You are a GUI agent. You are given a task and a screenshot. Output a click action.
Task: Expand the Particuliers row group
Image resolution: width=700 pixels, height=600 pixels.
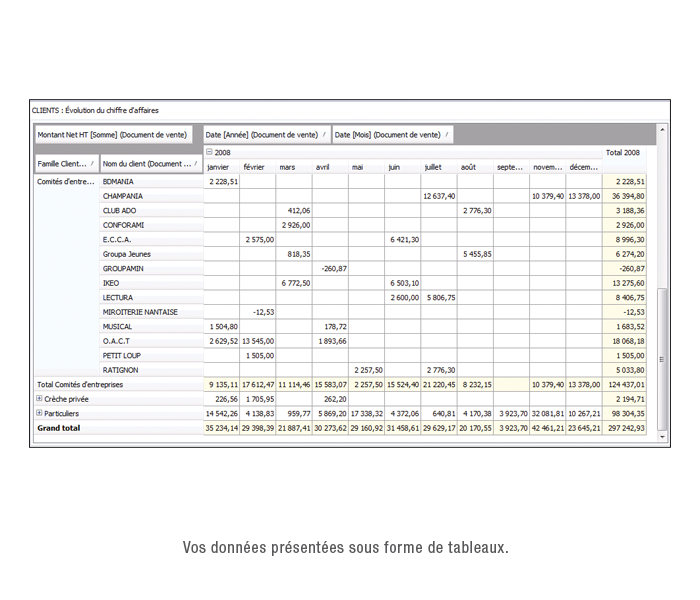coord(39,413)
